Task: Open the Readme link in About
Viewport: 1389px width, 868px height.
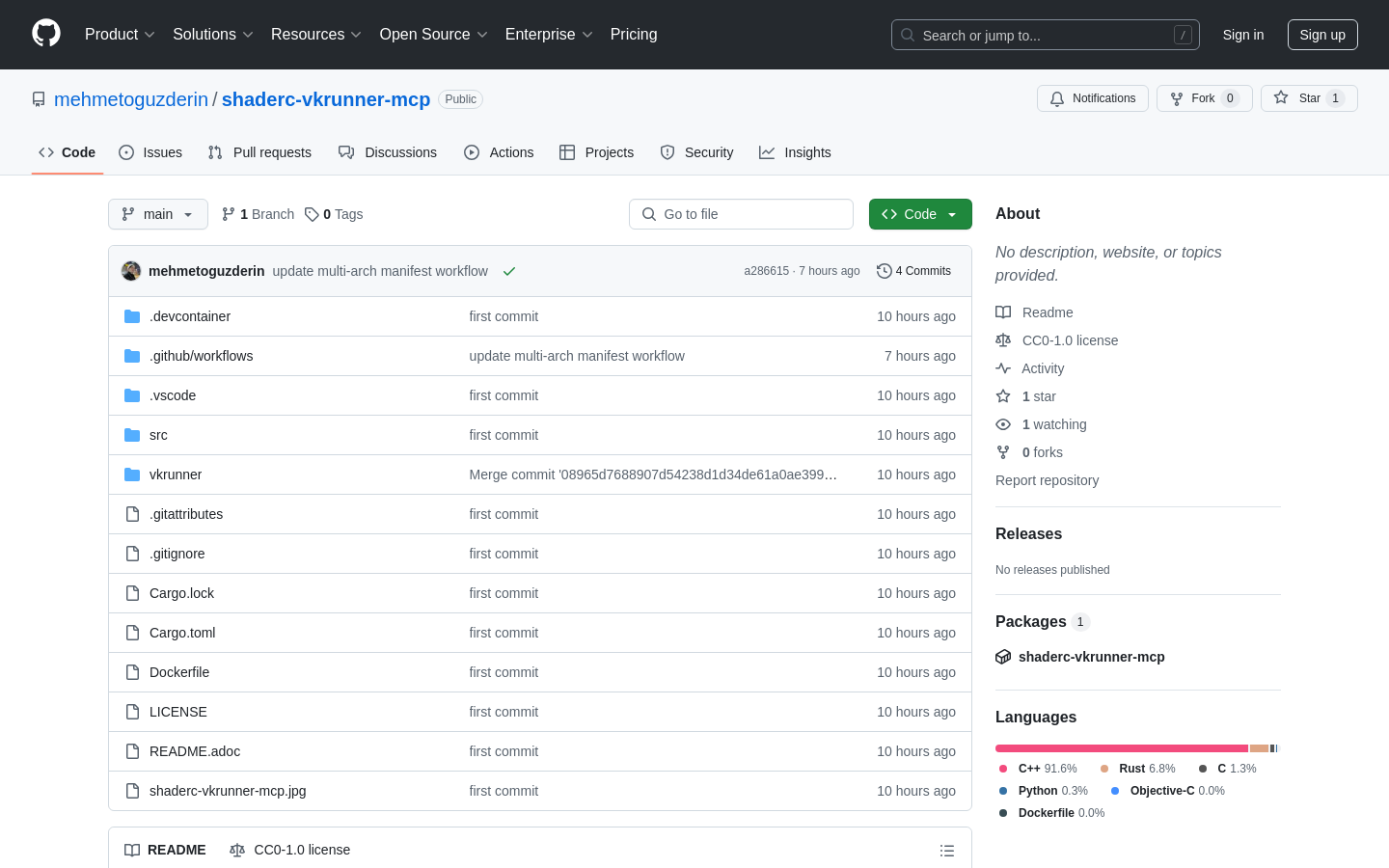Action: [x=1035, y=312]
